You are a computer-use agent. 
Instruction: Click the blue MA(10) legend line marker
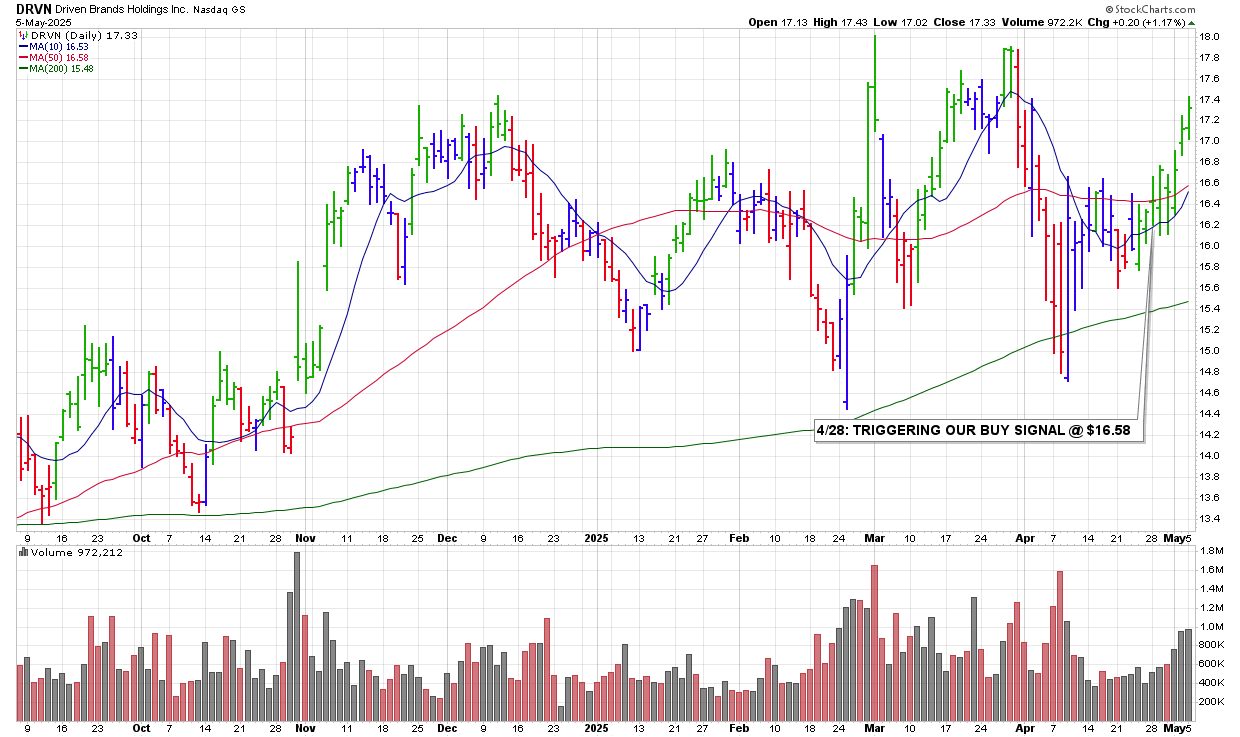coord(23,46)
